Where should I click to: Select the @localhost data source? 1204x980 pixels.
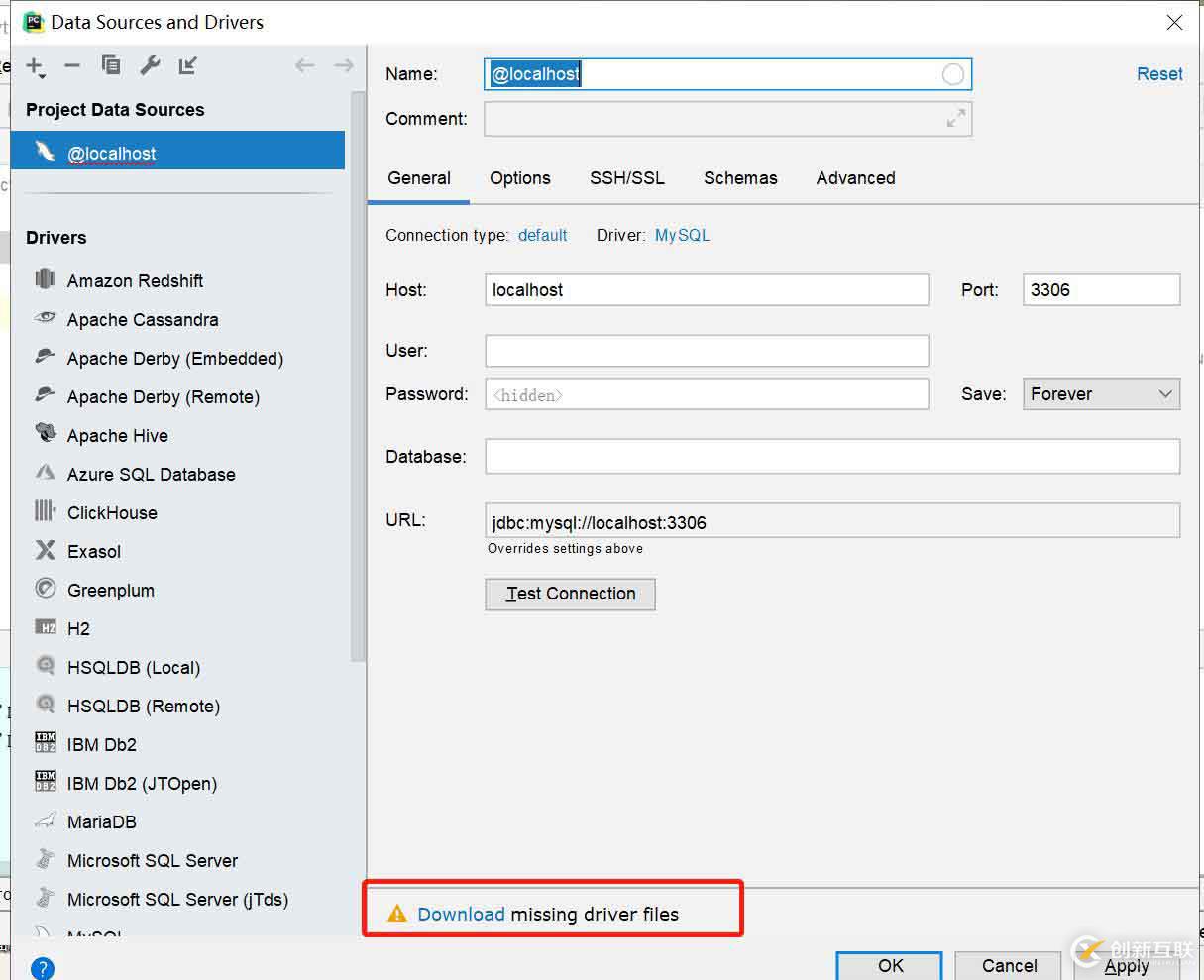pos(111,154)
